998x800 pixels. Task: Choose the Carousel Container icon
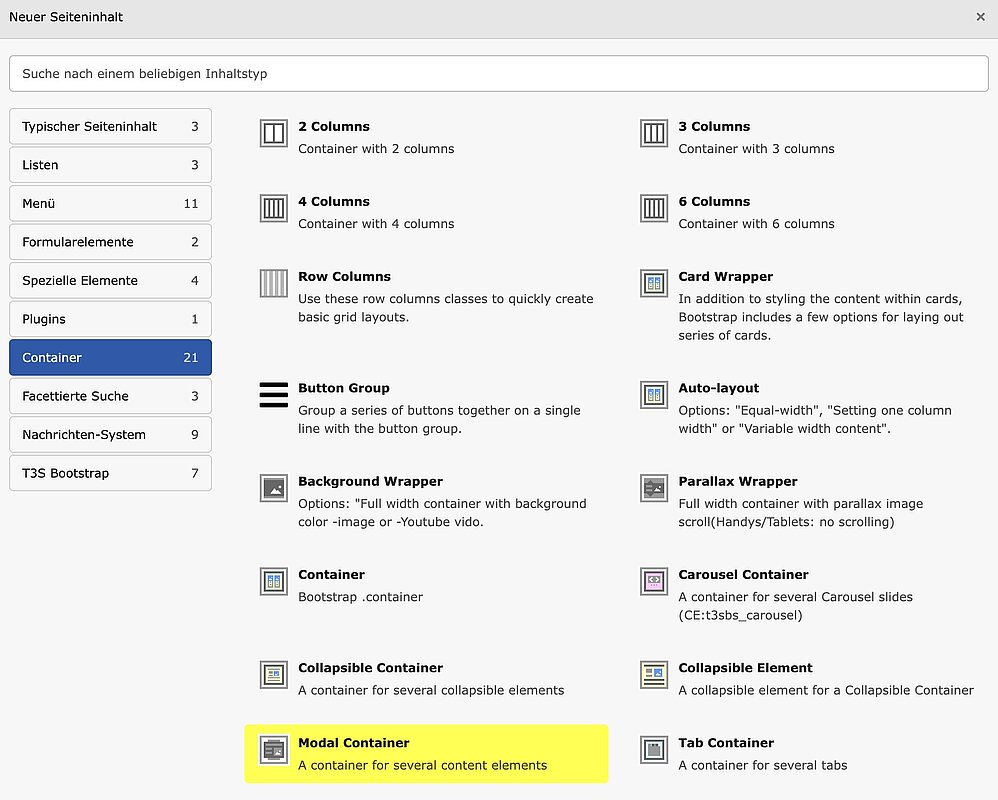653,581
